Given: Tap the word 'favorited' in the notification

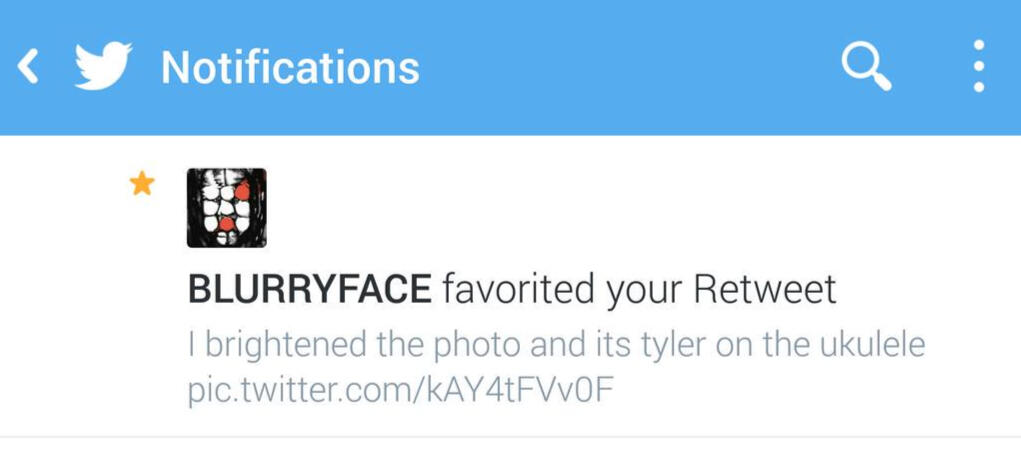Looking at the screenshot, I should (518, 290).
